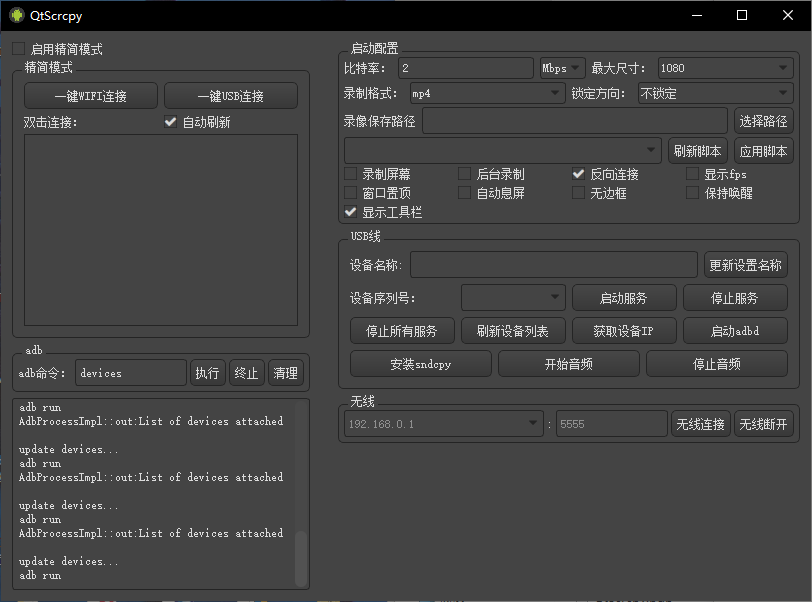This screenshot has width=812, height=602.
Task: Enable the 无边框 option
Action: coord(578,192)
